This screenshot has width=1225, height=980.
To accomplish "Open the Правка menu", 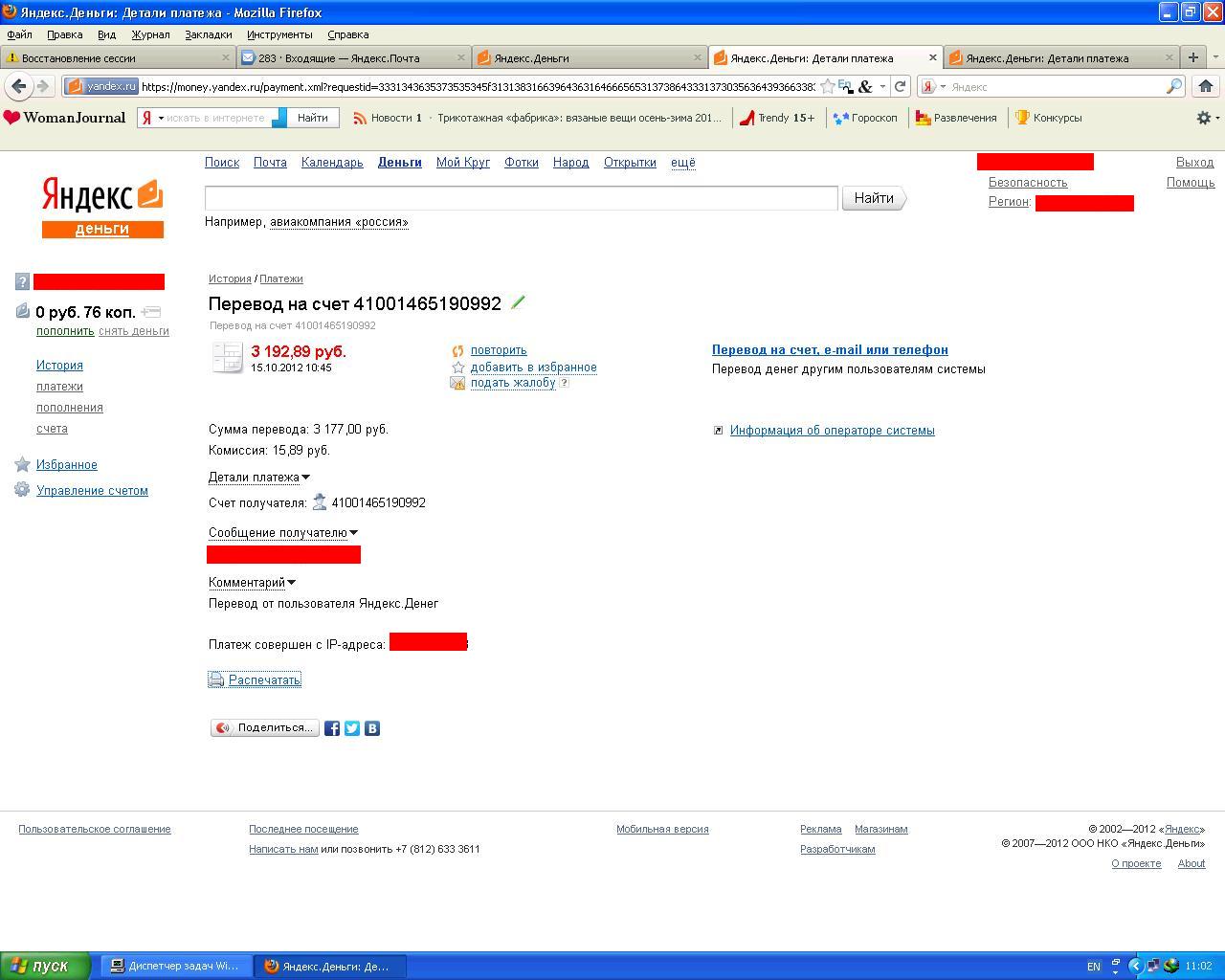I will pos(64,34).
